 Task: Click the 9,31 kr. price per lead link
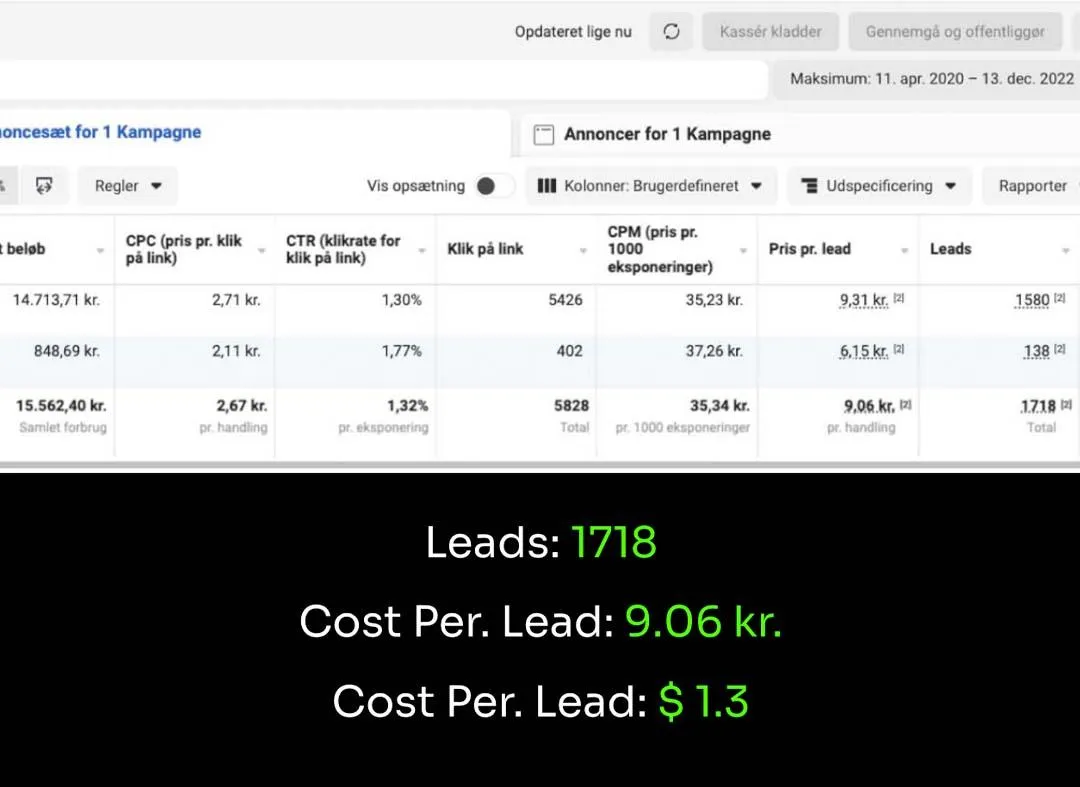pos(864,300)
